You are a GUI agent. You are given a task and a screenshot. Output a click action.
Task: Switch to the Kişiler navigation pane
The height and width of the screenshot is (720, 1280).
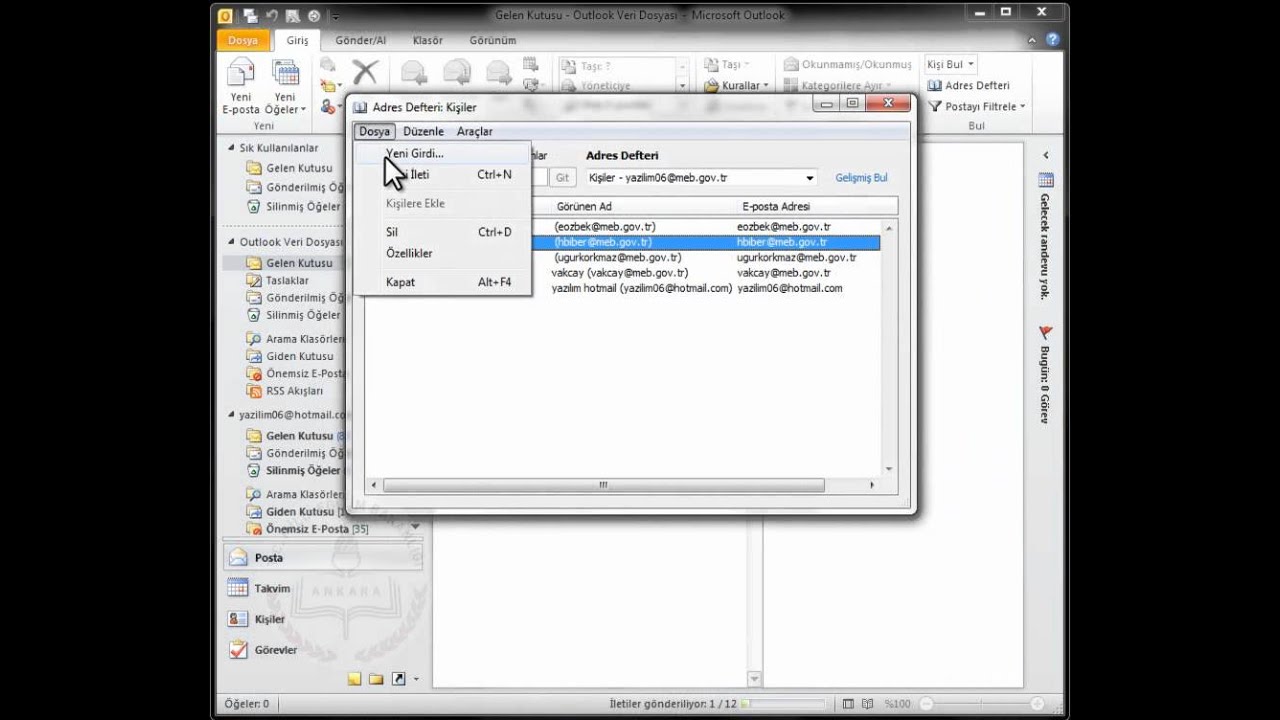(x=323, y=619)
